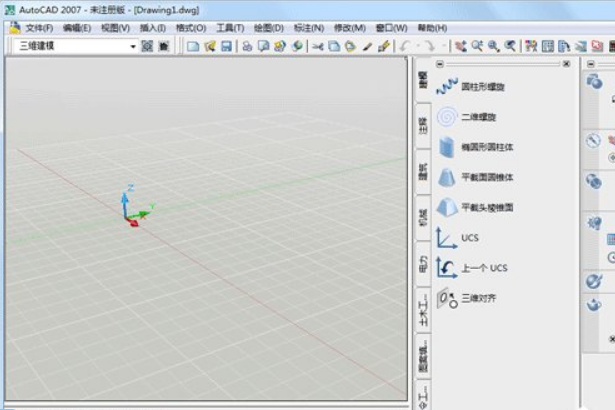Select the 三维对齐 tool
The height and width of the screenshot is (410, 615).
click(466, 298)
